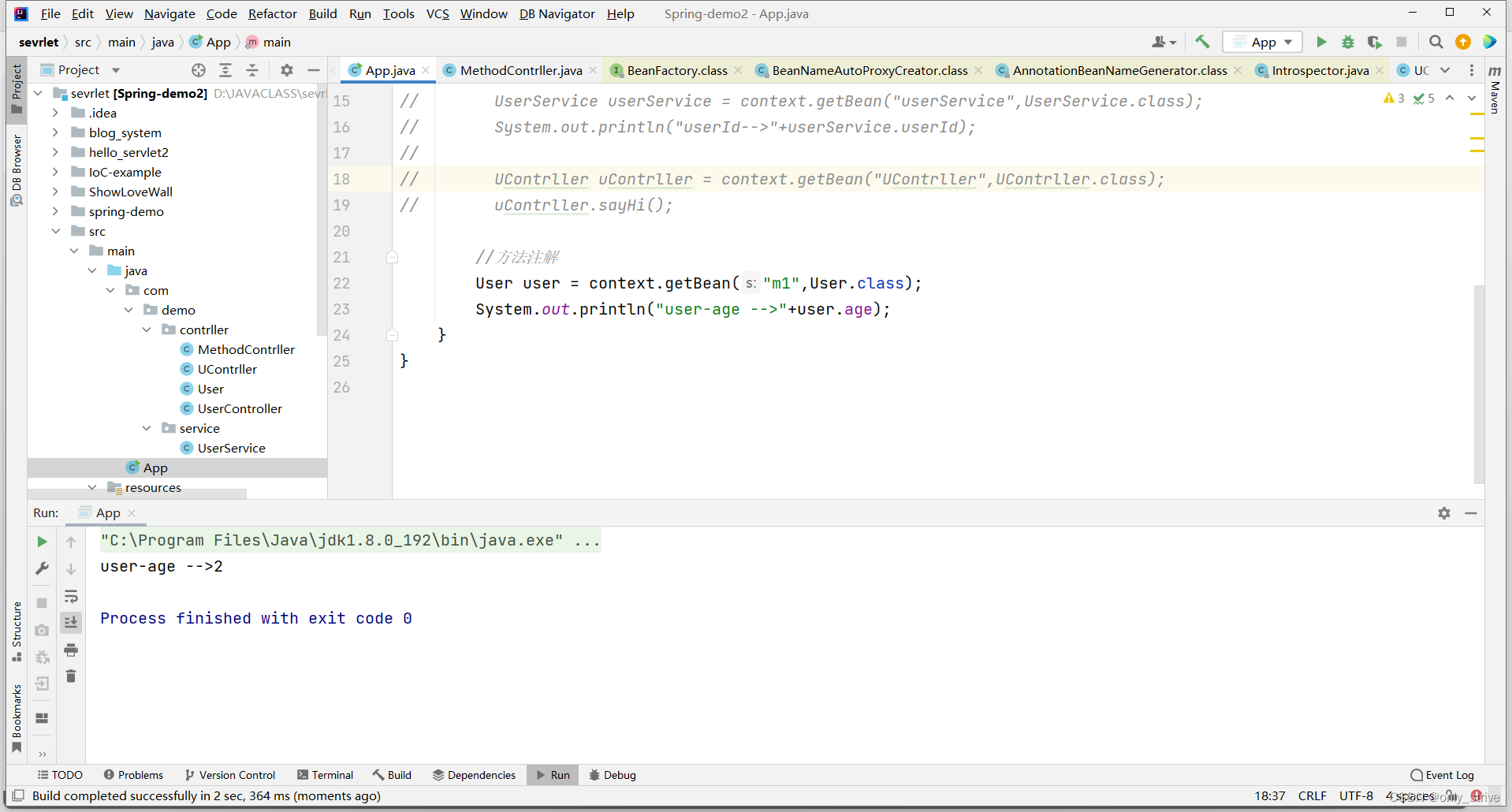The height and width of the screenshot is (812, 1512).
Task: Toggle the Project side tool window
Action: pyautogui.click(x=17, y=89)
